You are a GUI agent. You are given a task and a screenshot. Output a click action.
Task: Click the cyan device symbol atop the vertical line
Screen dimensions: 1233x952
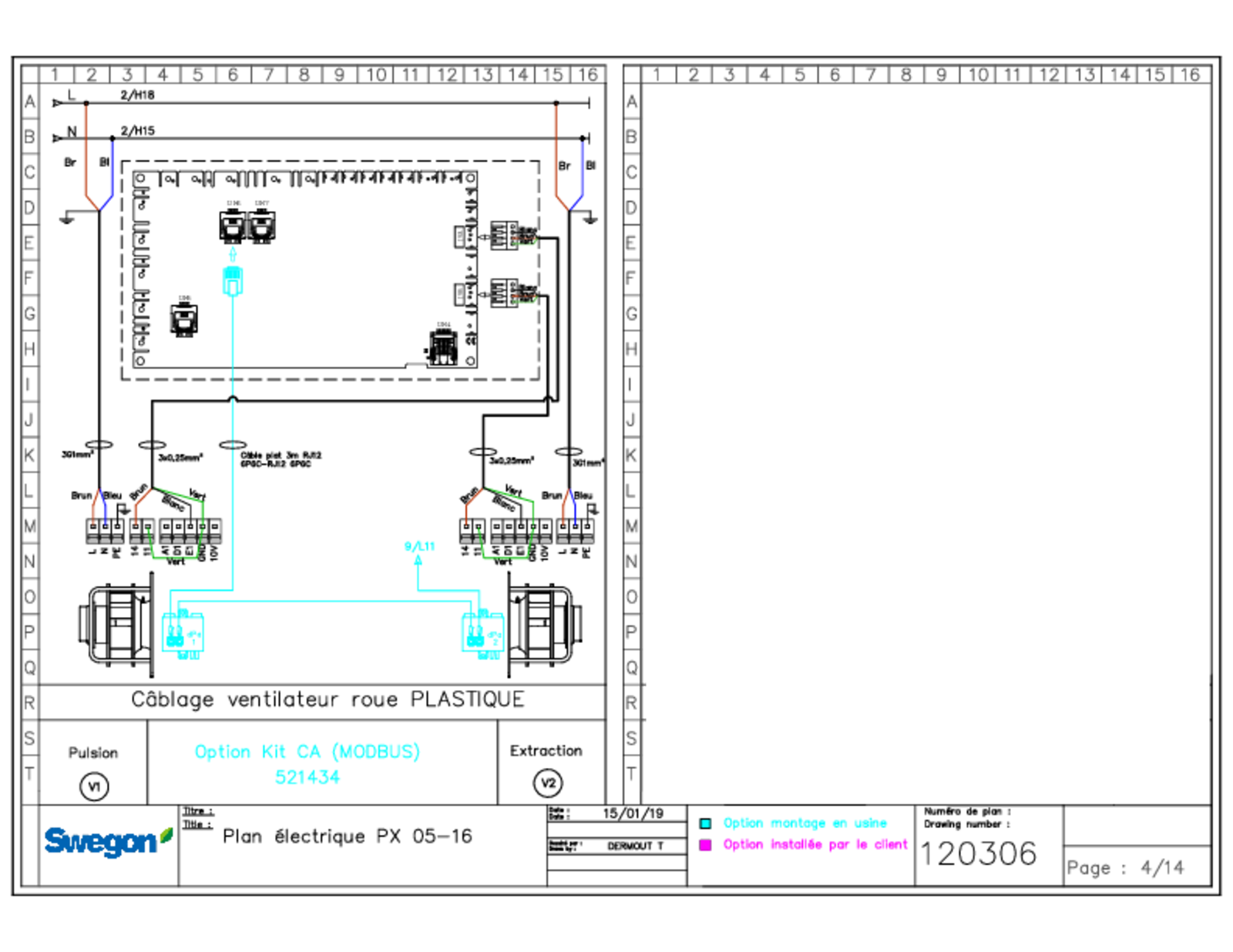[x=233, y=276]
